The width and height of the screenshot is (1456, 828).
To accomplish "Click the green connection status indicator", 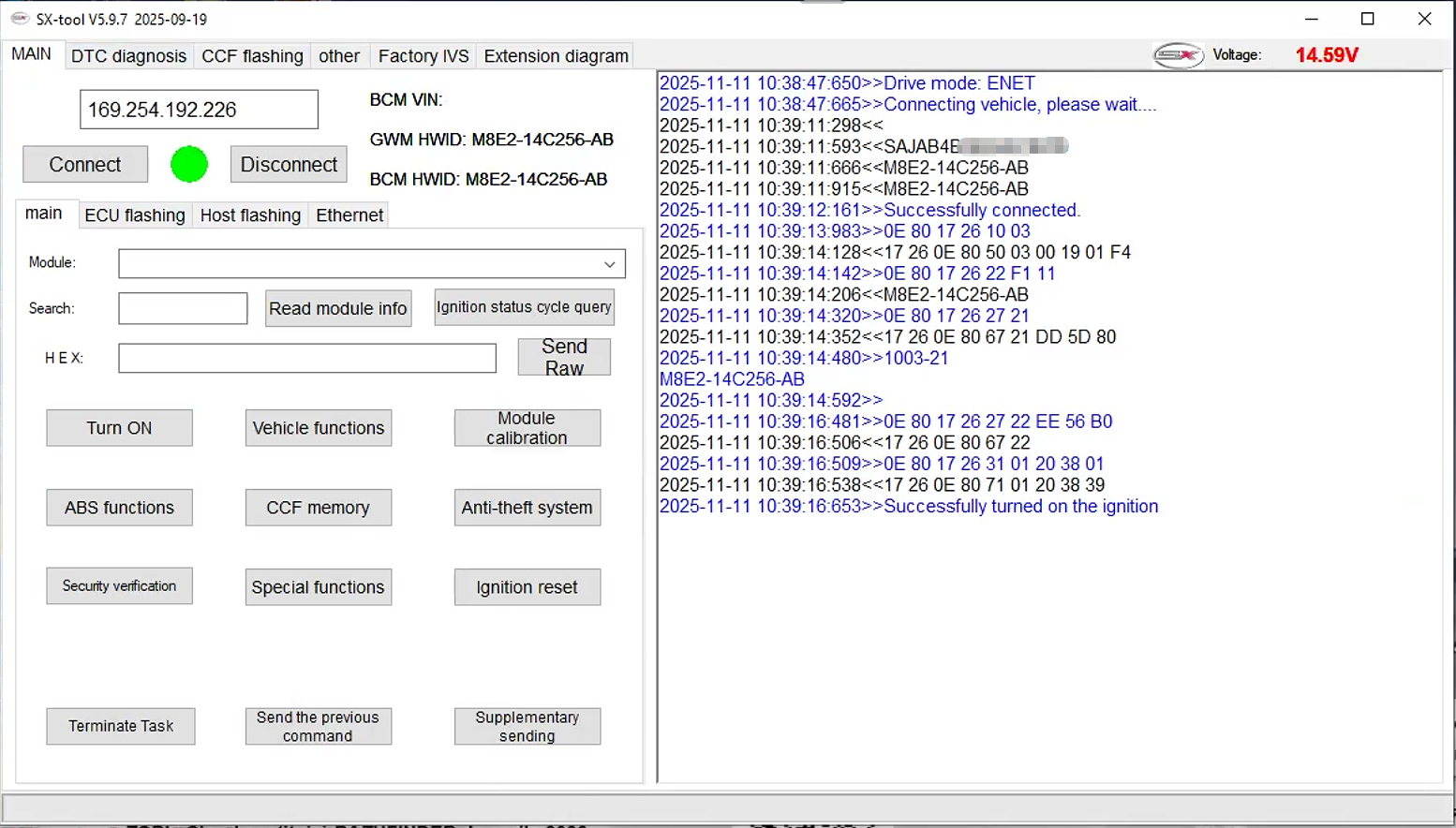I will tap(189, 165).
